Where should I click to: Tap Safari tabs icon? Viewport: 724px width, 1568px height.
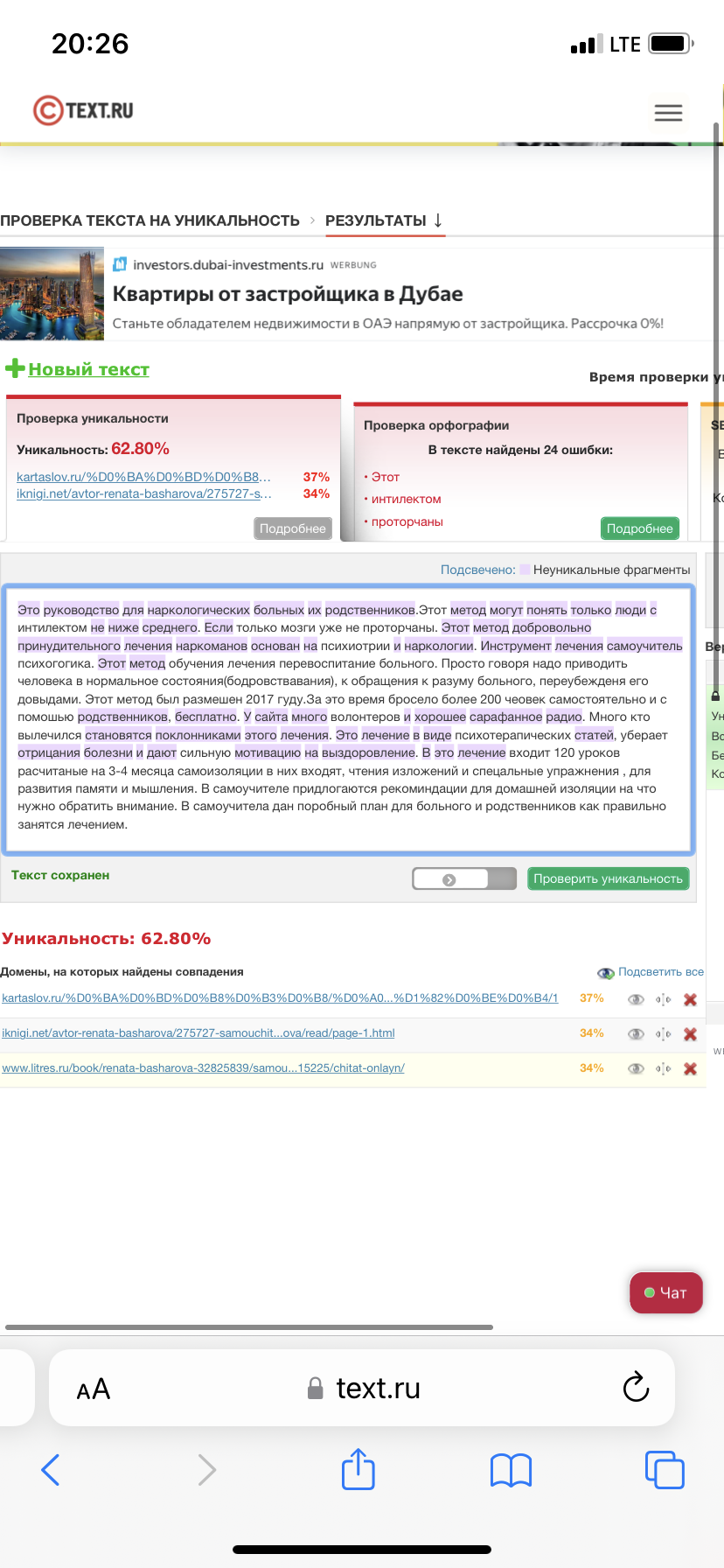pos(665,1469)
